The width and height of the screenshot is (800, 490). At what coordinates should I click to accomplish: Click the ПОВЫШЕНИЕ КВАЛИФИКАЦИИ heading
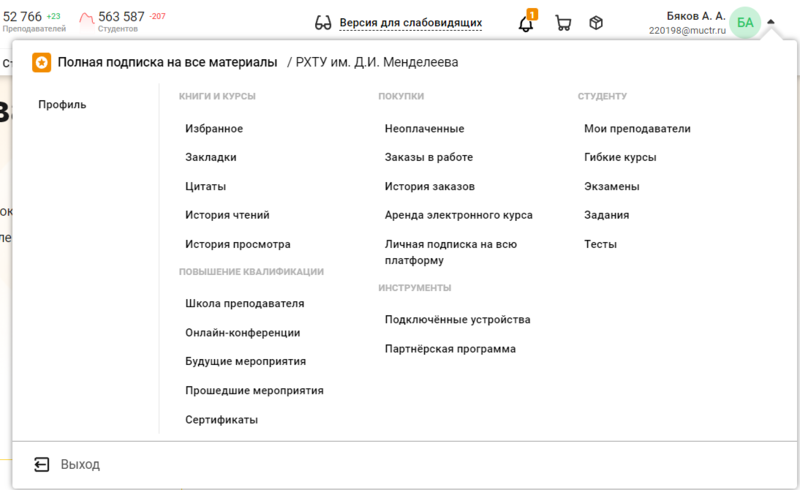pyautogui.click(x=251, y=272)
